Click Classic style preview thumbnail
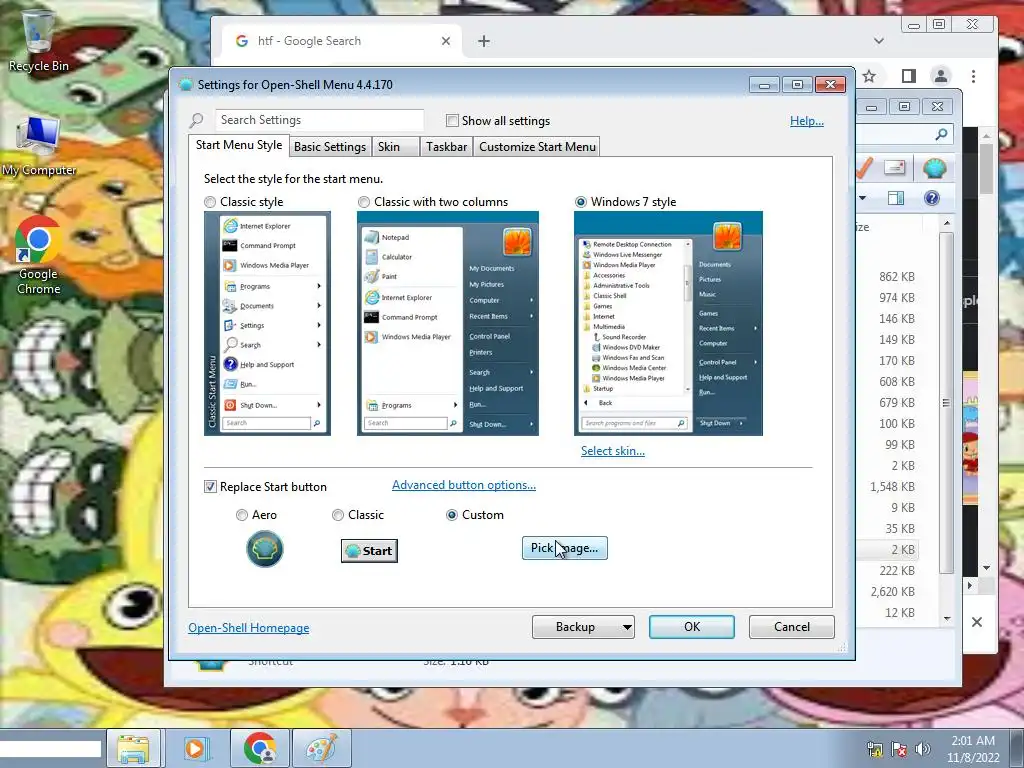Image resolution: width=1024 pixels, height=768 pixels. [267, 323]
